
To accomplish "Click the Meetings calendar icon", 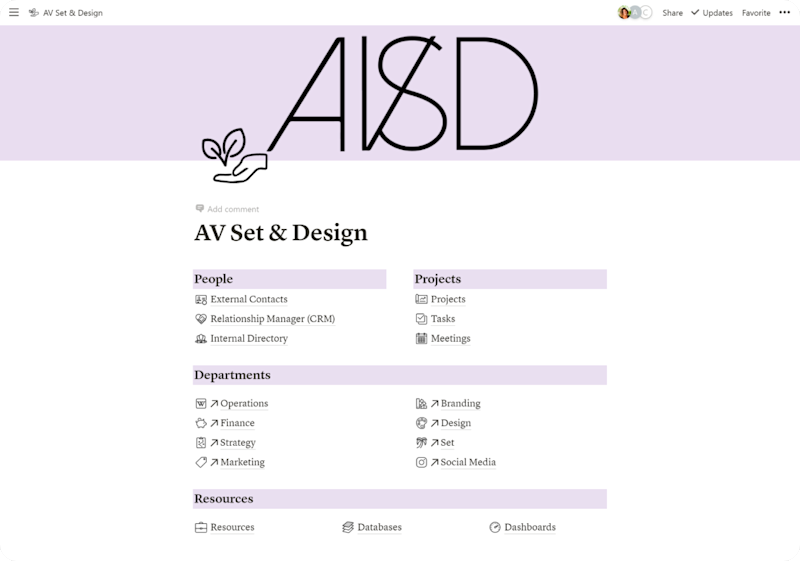I will [x=421, y=338].
